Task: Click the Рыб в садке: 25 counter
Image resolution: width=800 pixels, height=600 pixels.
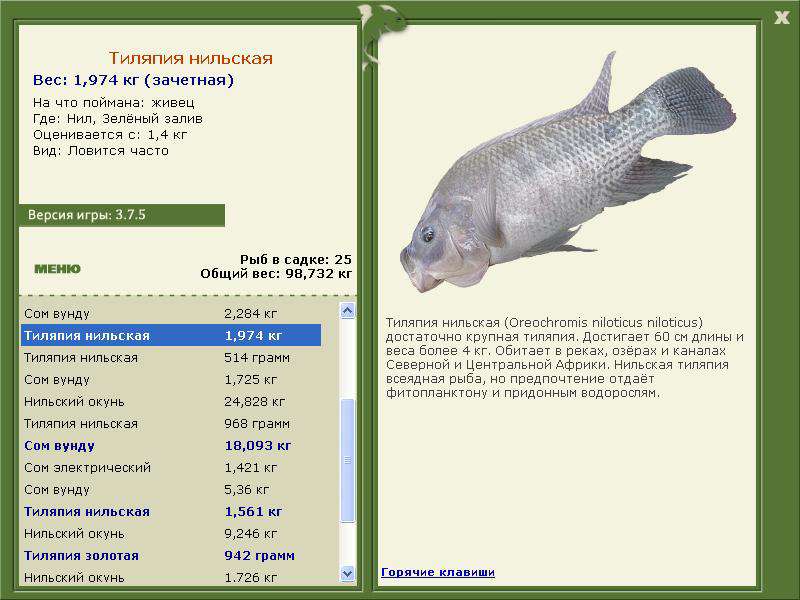Action: [x=296, y=260]
